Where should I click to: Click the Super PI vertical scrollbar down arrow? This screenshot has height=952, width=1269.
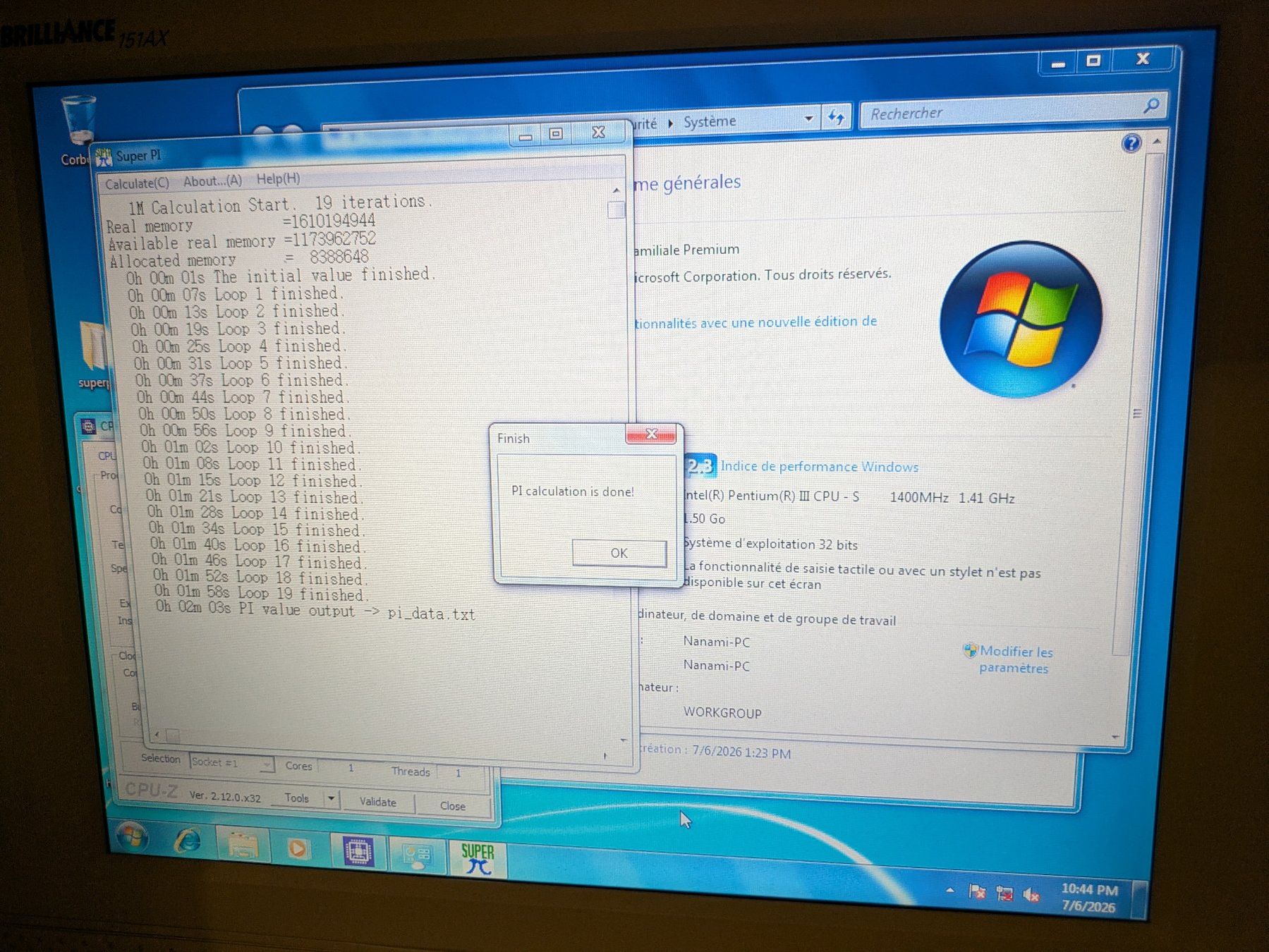tap(623, 740)
